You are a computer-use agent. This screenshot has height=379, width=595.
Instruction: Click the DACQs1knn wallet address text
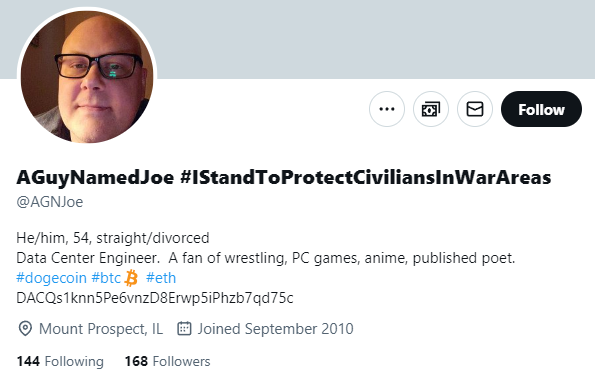(155, 298)
